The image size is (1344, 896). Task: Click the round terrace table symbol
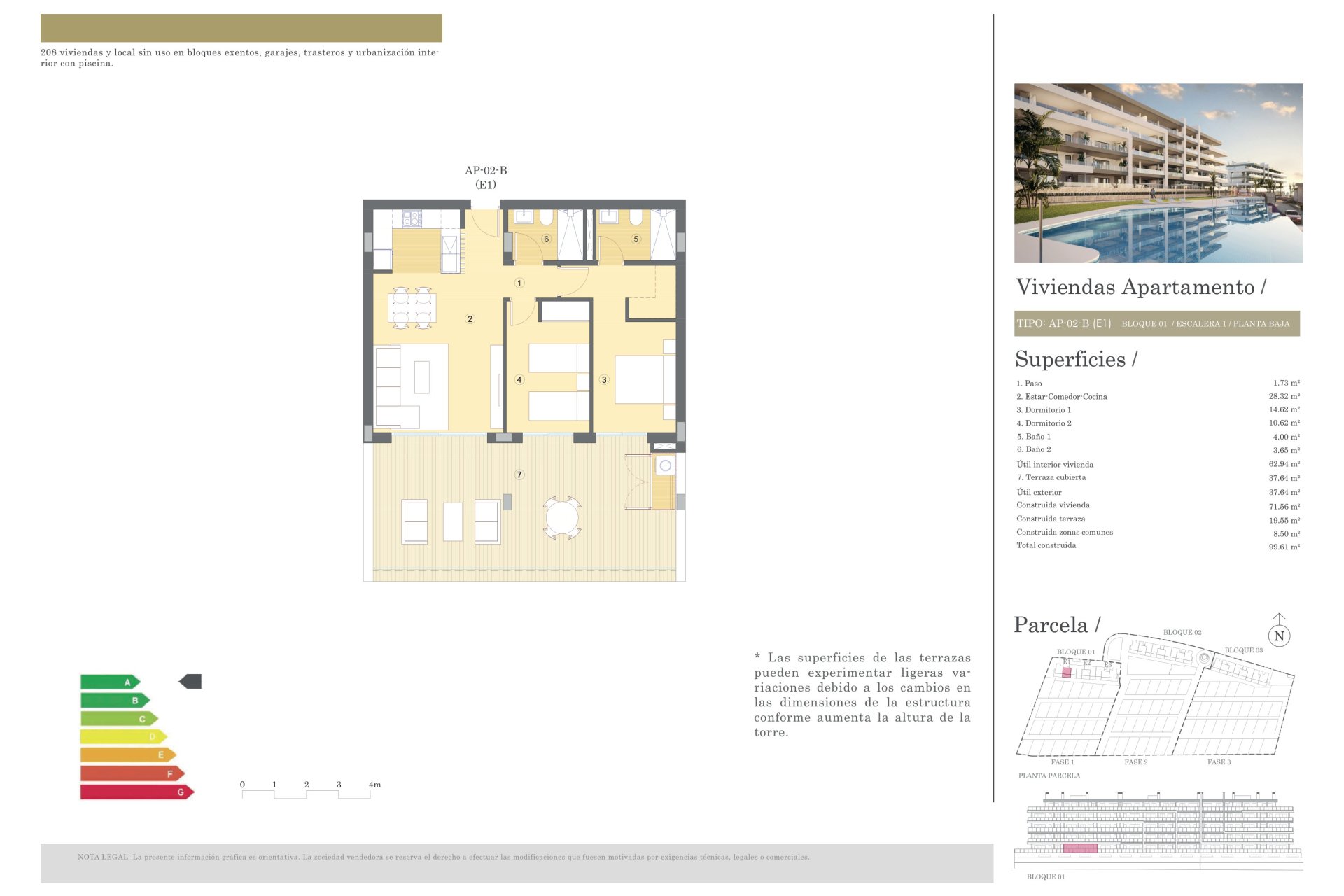(562, 518)
